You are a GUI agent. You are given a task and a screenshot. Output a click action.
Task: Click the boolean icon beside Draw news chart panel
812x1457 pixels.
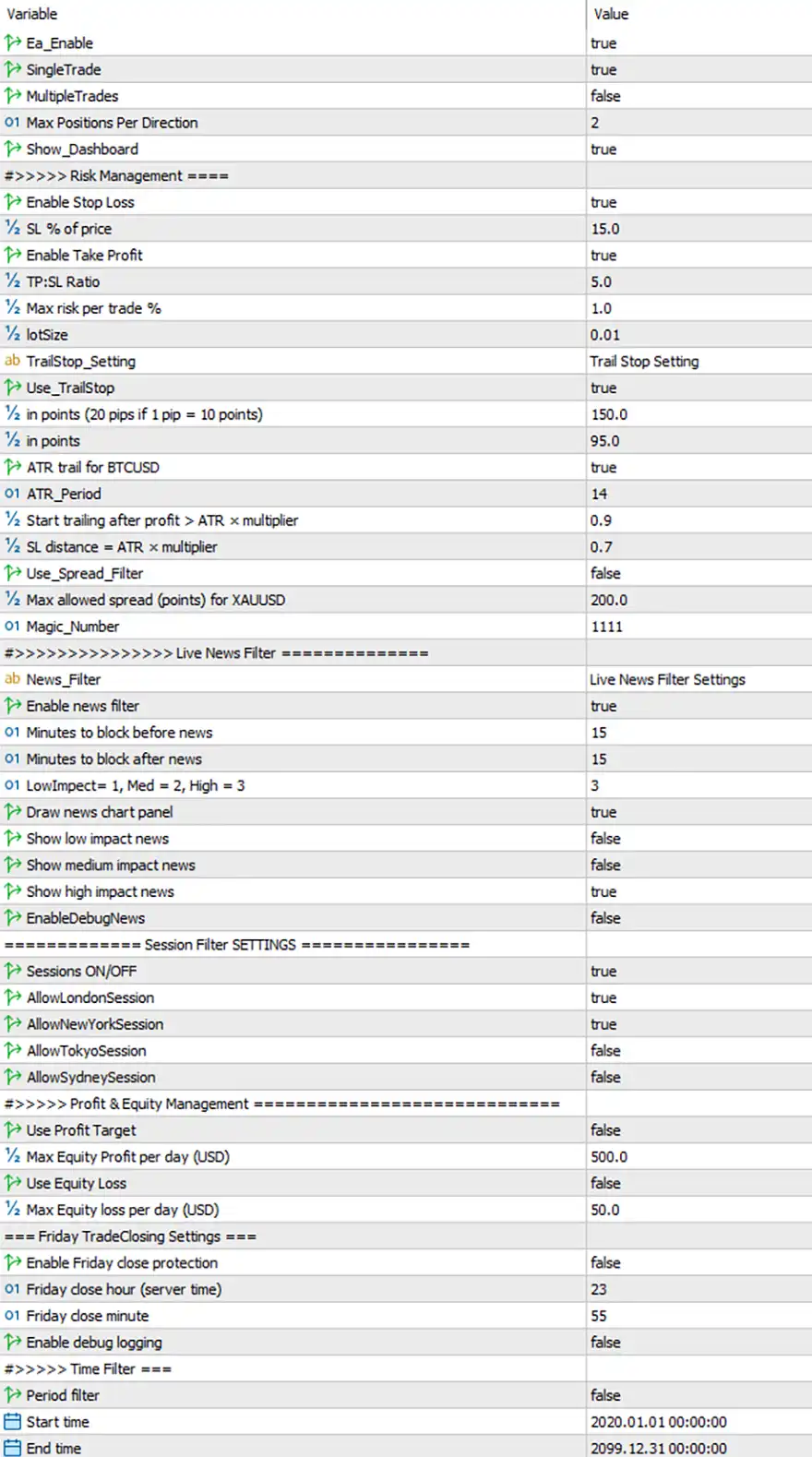[12, 812]
